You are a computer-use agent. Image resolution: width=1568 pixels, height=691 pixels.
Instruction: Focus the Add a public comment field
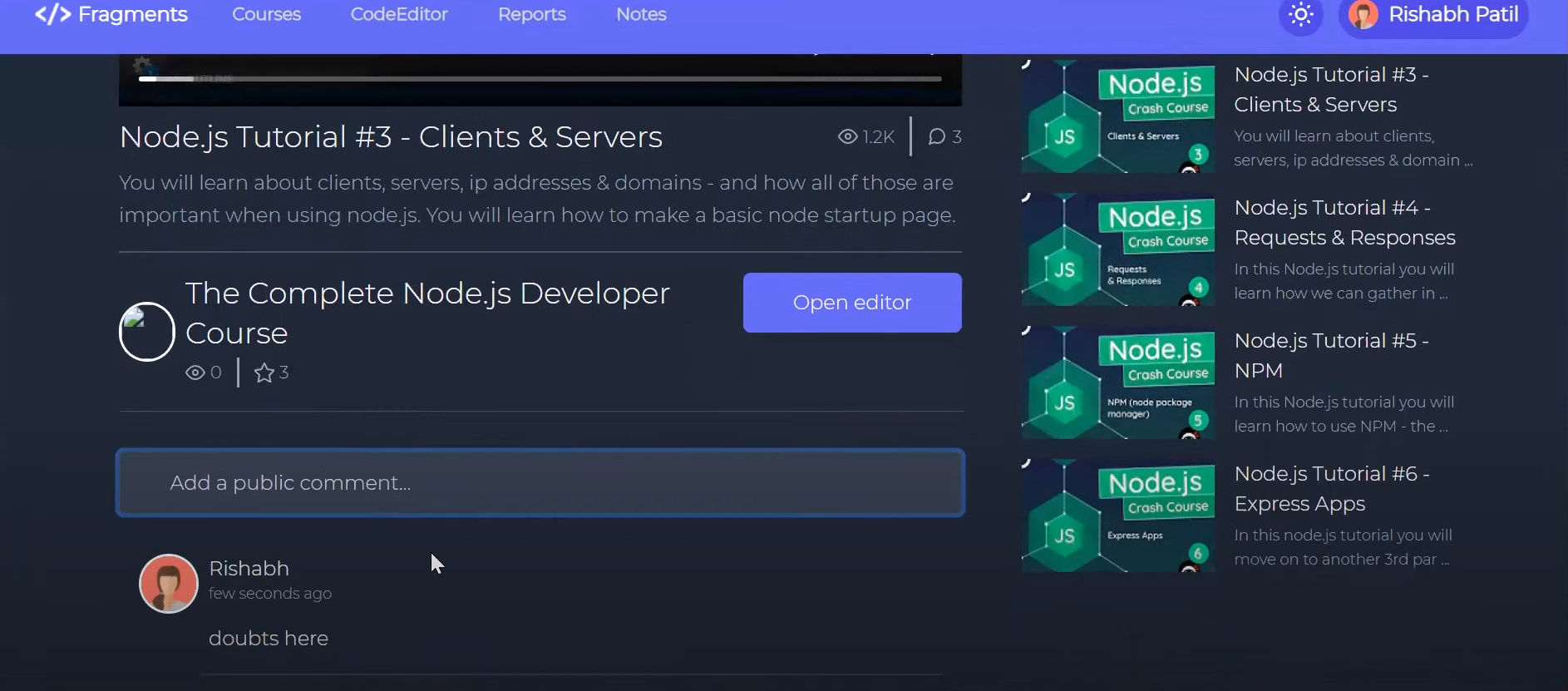tap(540, 483)
